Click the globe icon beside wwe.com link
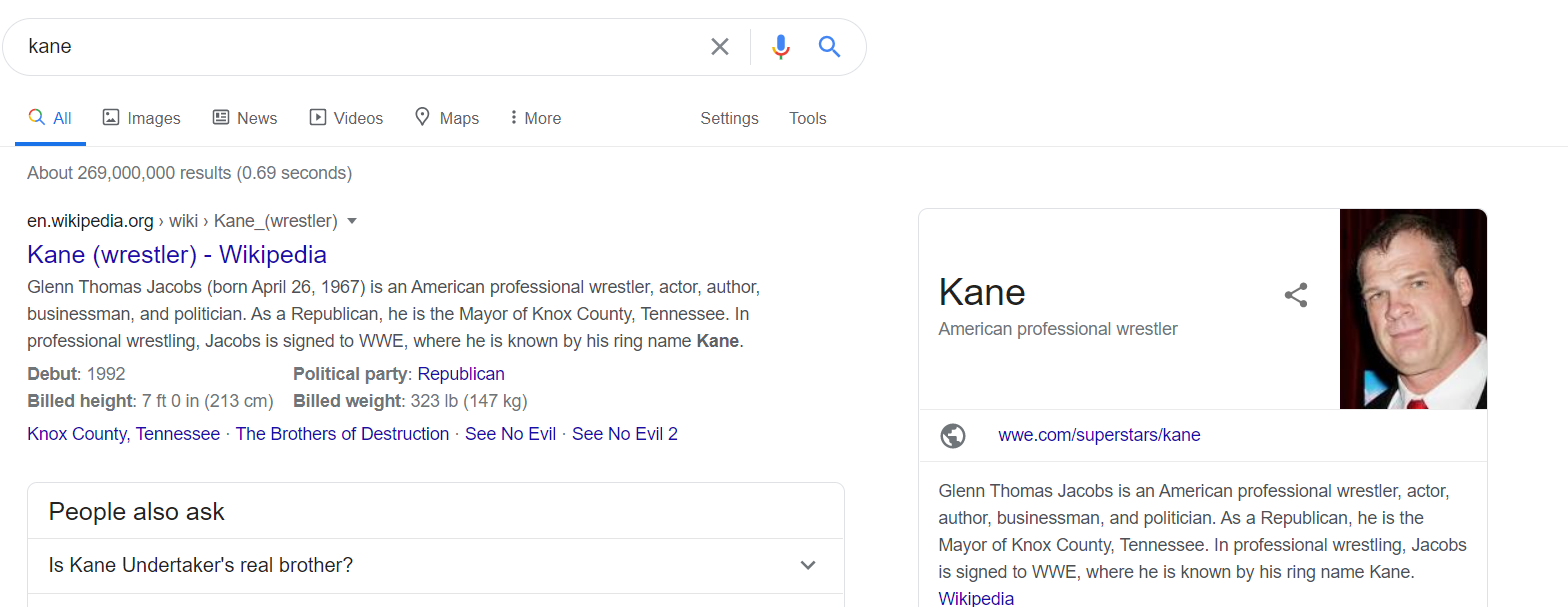Image resolution: width=1568 pixels, height=607 pixels. point(953,436)
